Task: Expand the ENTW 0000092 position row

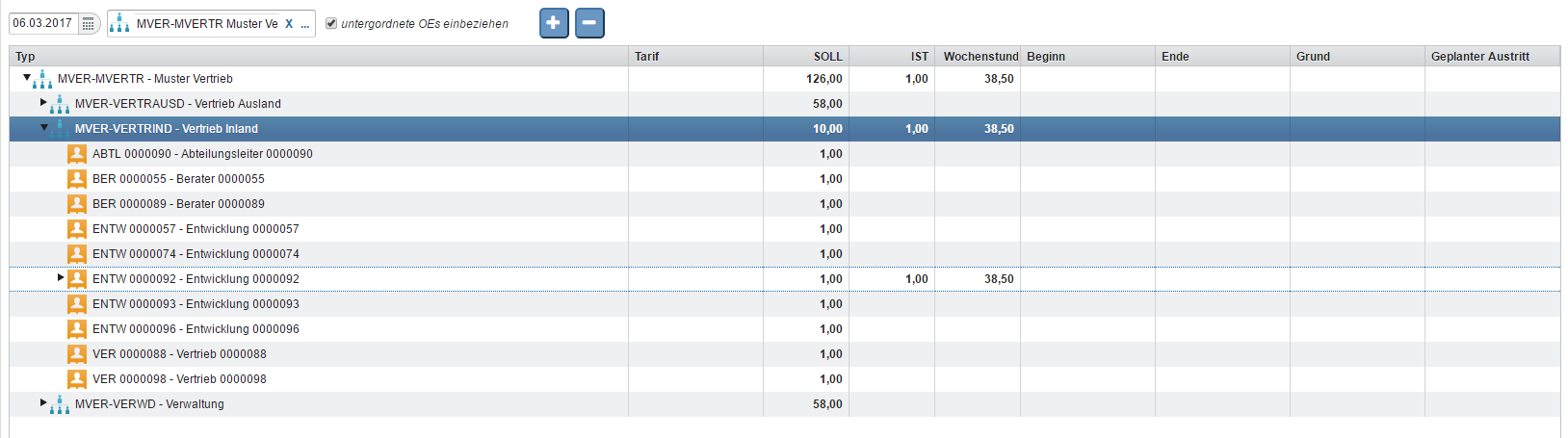Action: pos(61,277)
